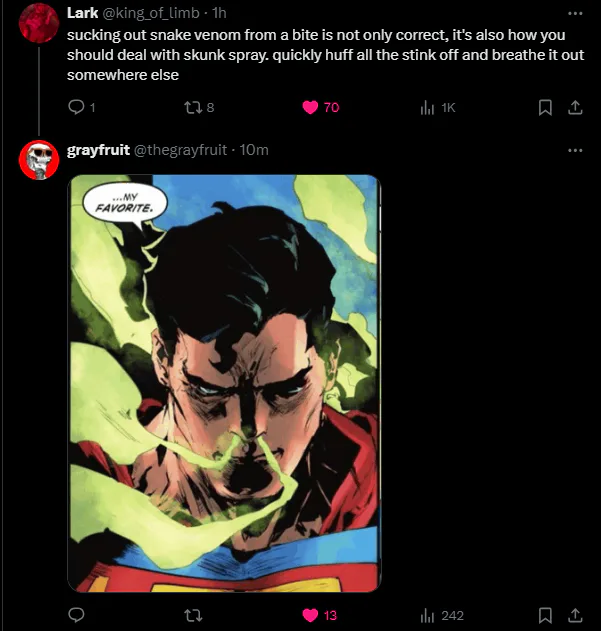Open more options menu on Lark's tweet

click(574, 14)
